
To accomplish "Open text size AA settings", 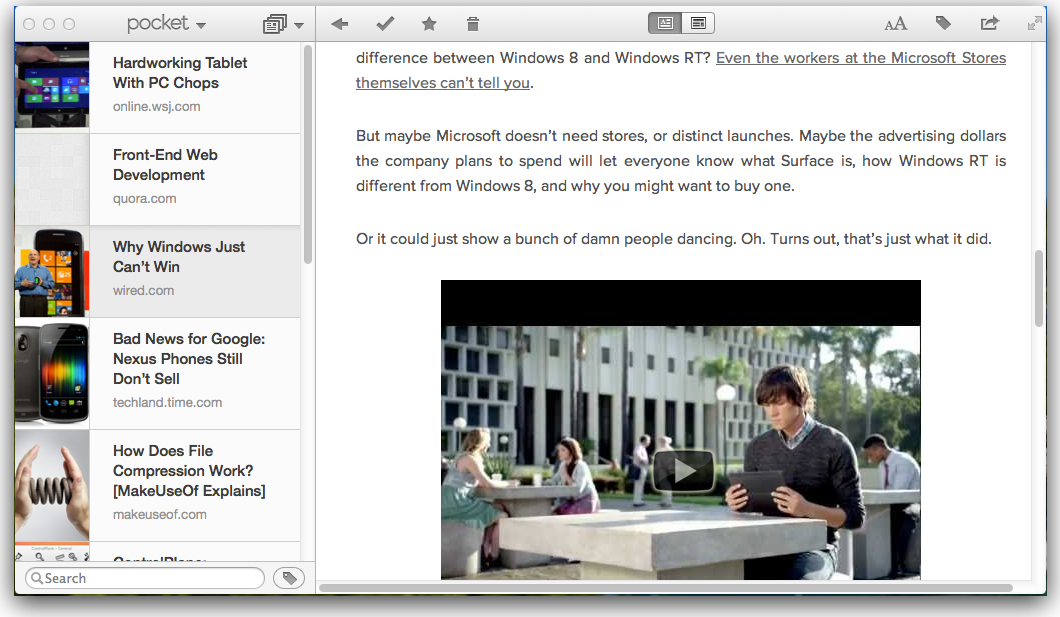I will [896, 24].
